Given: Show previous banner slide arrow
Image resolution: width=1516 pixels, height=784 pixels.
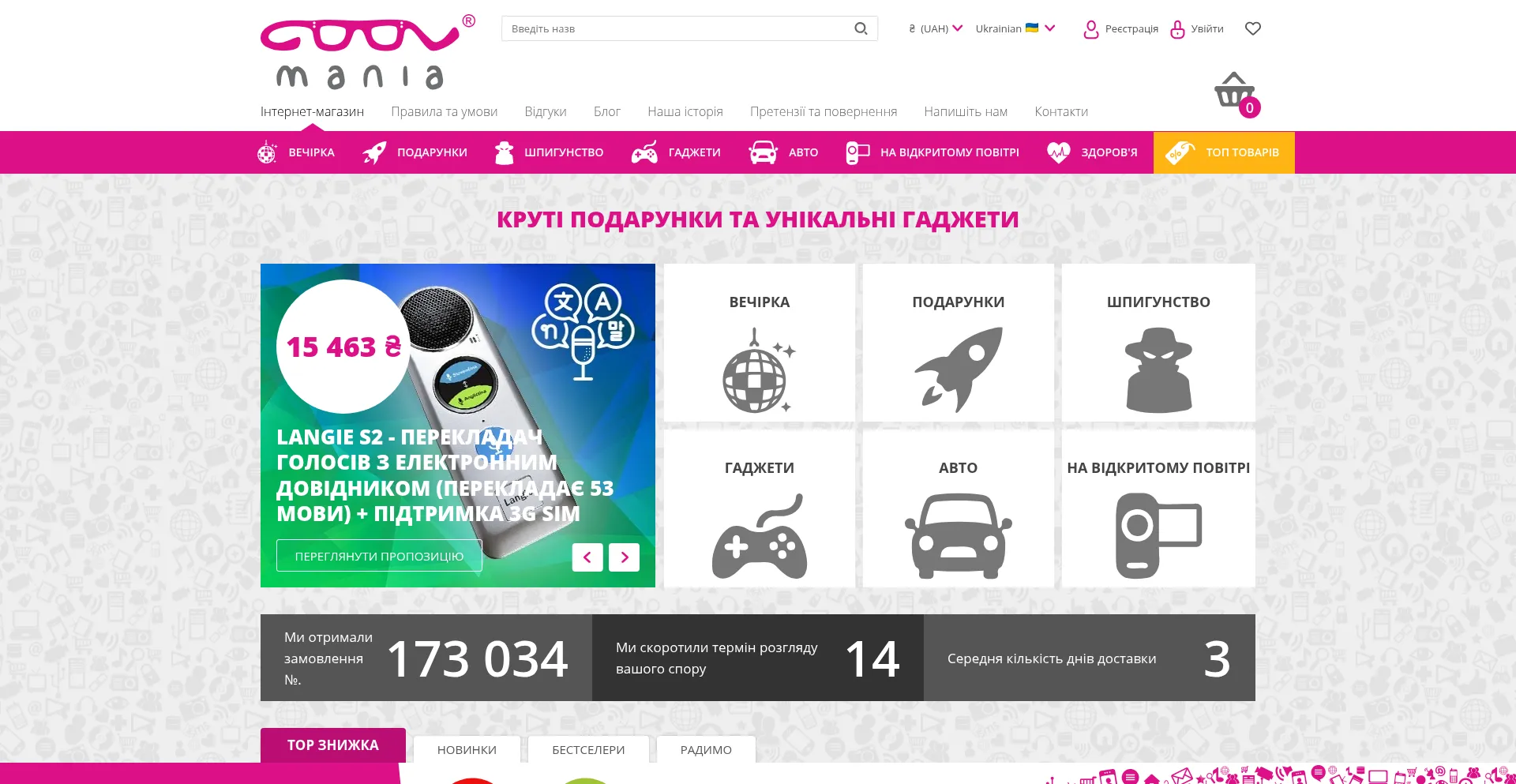Looking at the screenshot, I should tap(587, 557).
